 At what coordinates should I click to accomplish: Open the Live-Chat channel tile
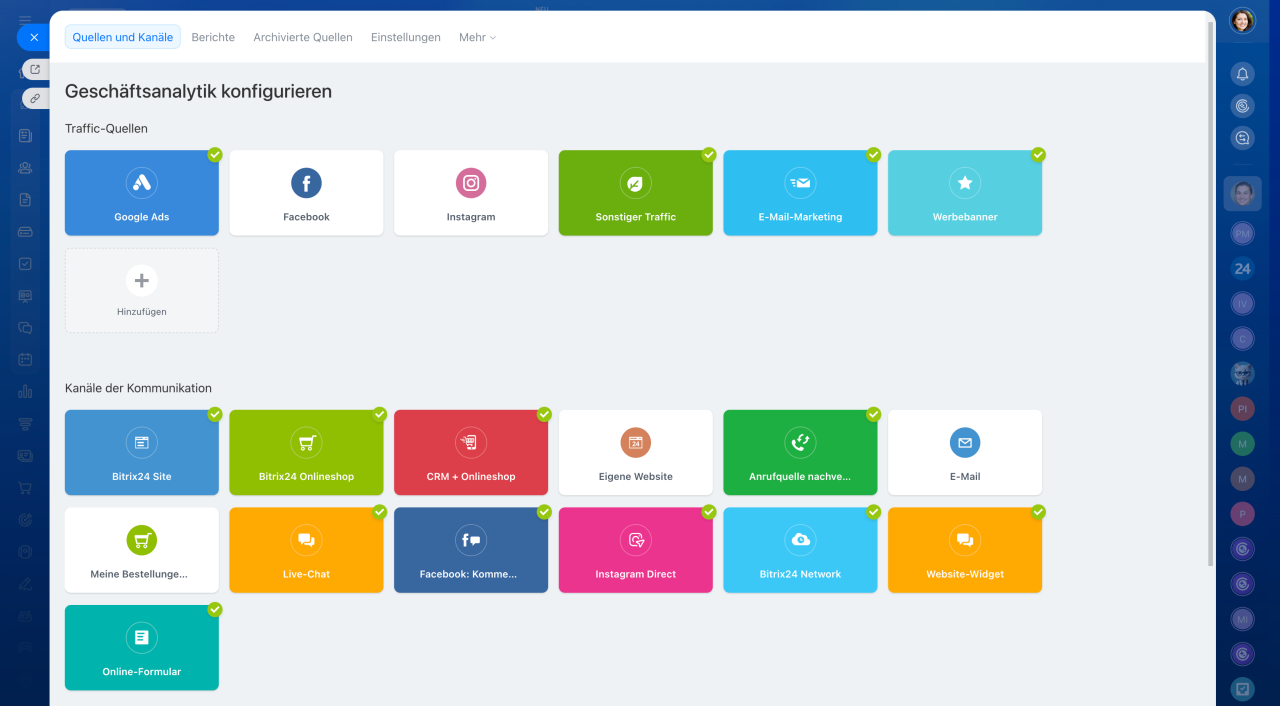[306, 550]
